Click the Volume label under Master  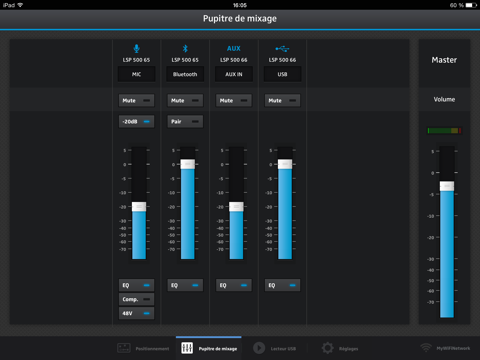(x=444, y=99)
